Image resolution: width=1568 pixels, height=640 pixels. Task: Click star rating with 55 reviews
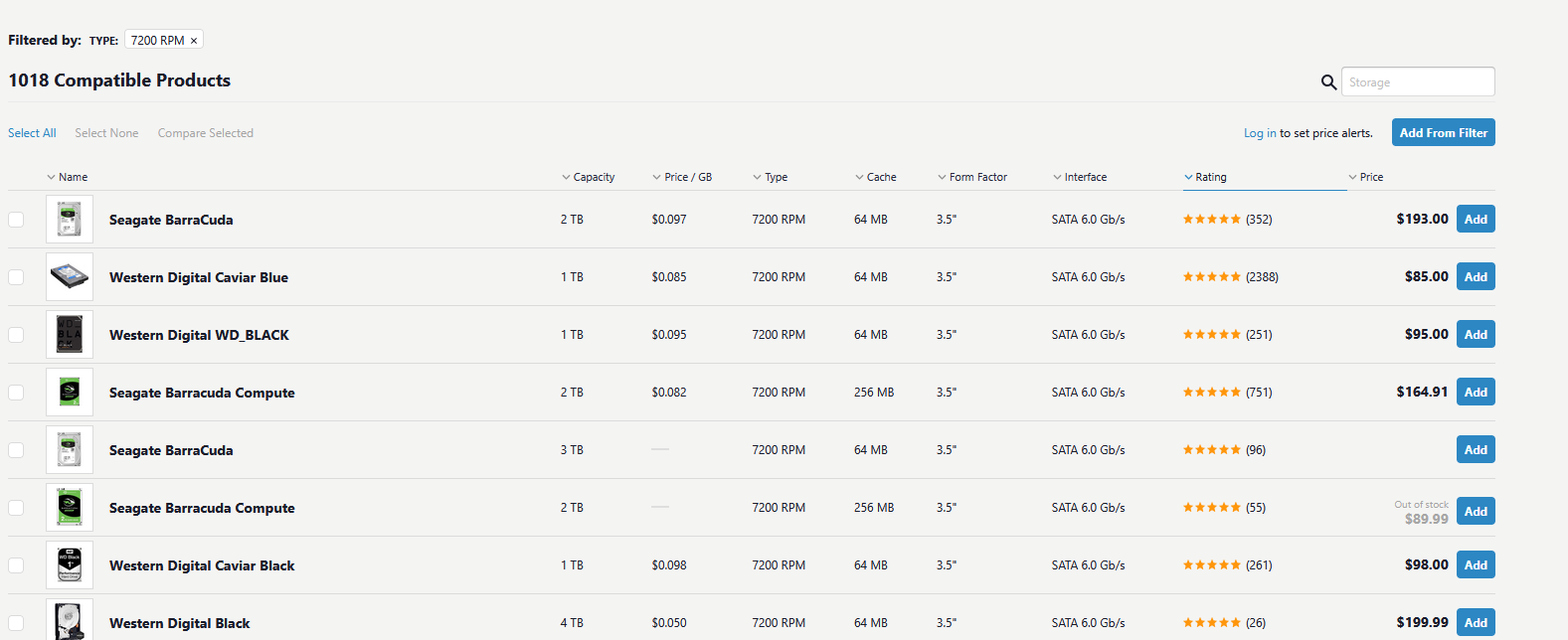coord(1211,508)
